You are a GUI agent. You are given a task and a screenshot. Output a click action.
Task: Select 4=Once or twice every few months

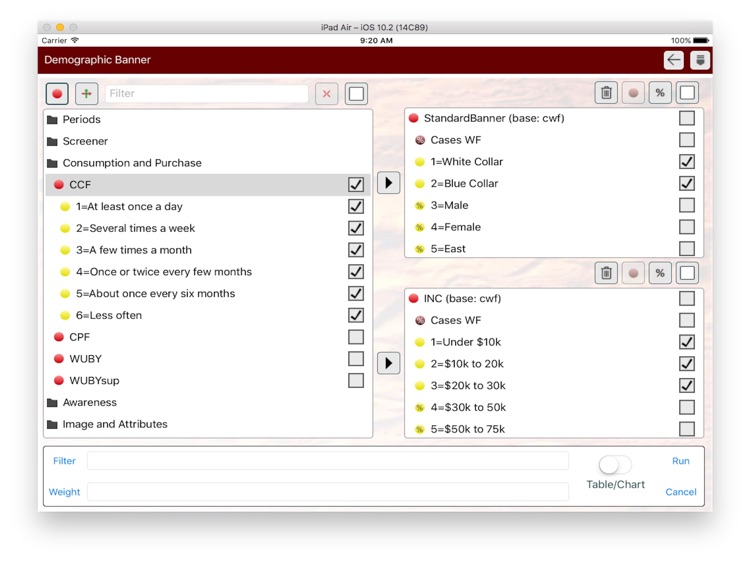click(x=208, y=272)
